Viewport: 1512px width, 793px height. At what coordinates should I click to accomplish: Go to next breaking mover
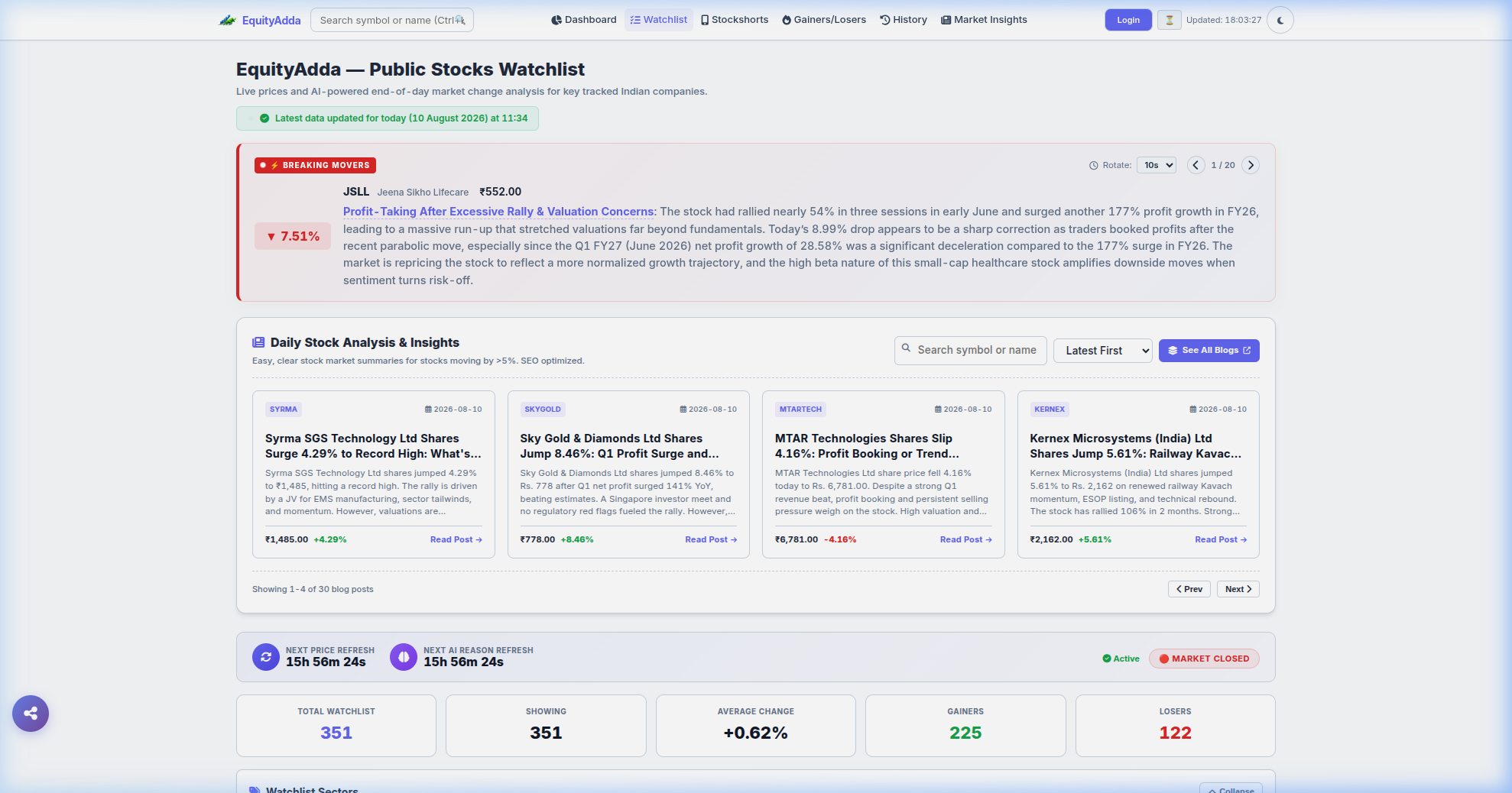[1251, 165]
